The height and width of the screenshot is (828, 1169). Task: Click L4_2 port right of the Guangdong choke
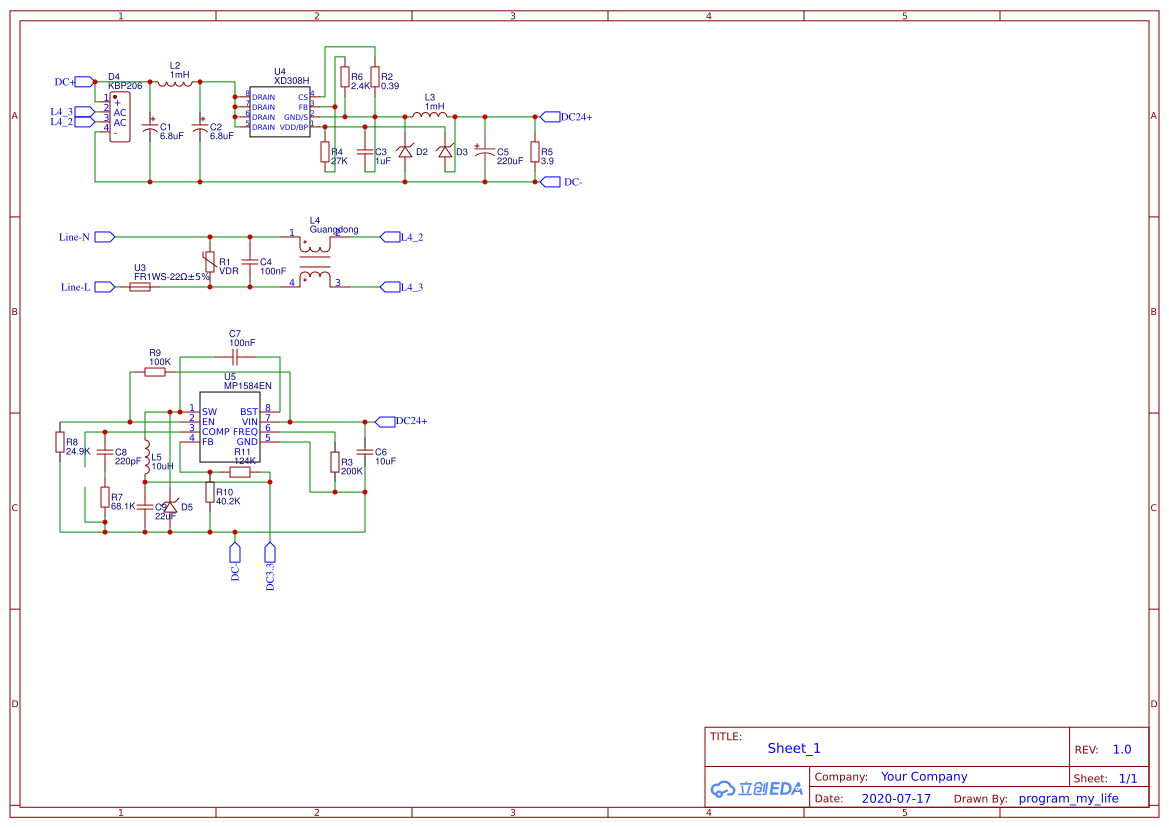coord(390,237)
